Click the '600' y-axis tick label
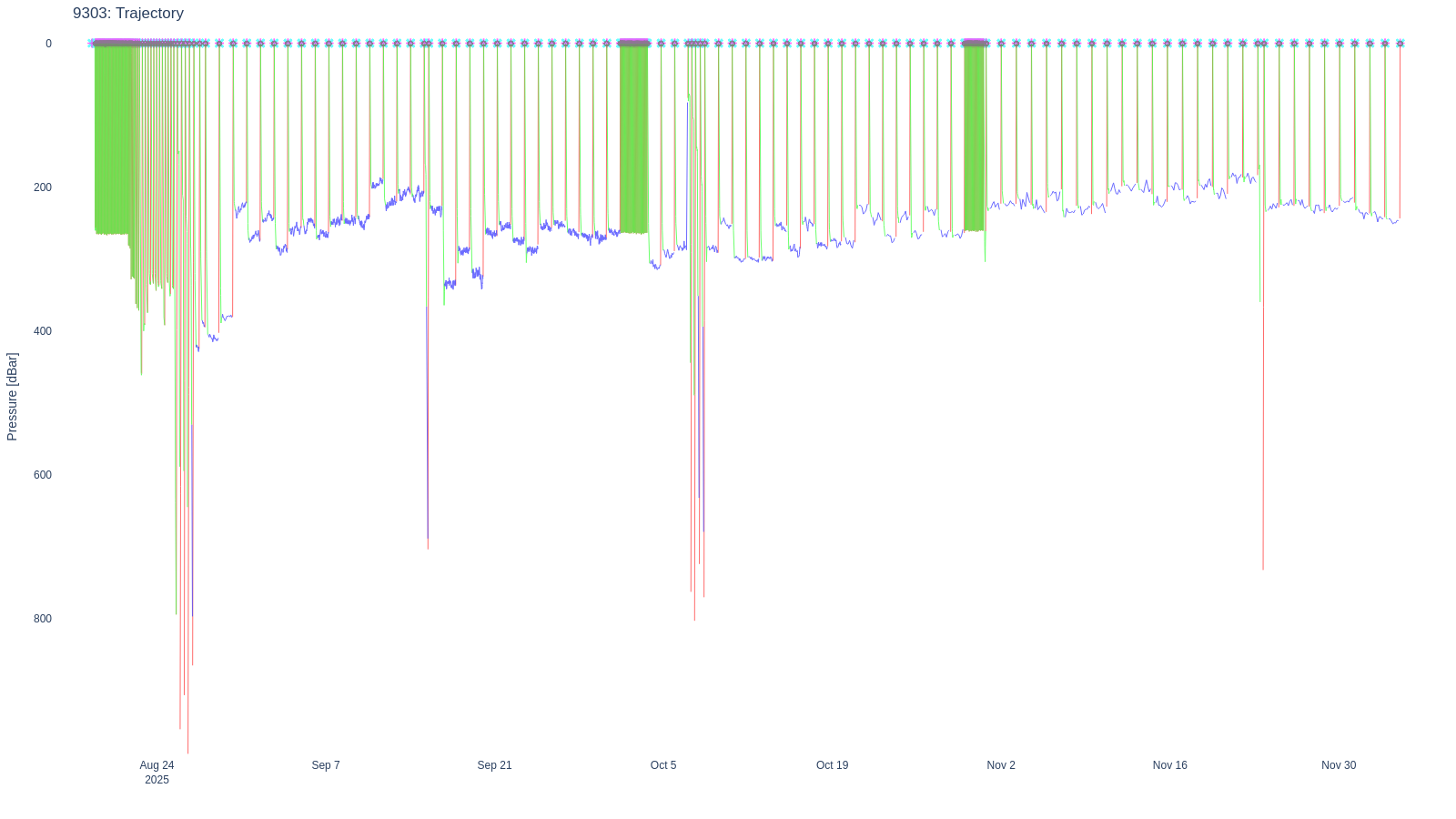This screenshot has height=819, width=1456. pyautogui.click(x=43, y=475)
